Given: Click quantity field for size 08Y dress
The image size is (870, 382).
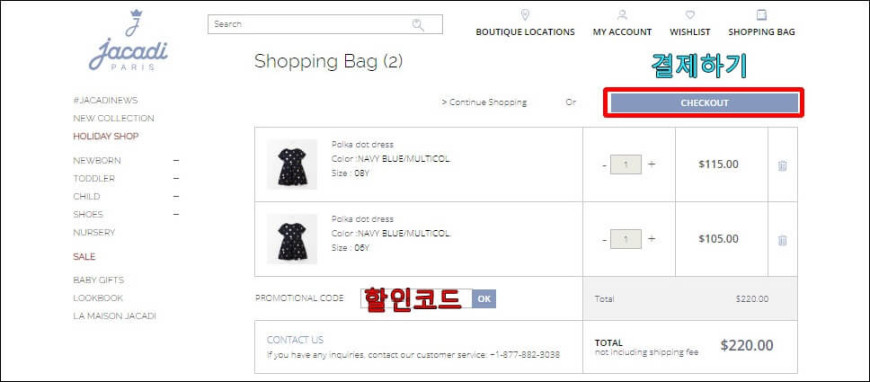Looking at the screenshot, I should (626, 165).
